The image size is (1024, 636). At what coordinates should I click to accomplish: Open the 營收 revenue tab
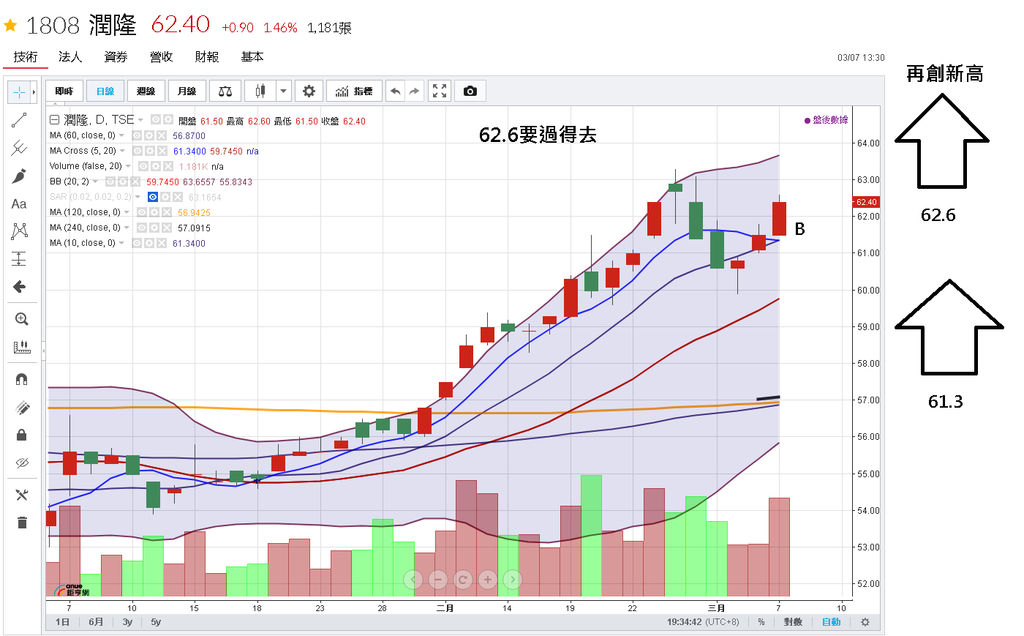coord(161,57)
